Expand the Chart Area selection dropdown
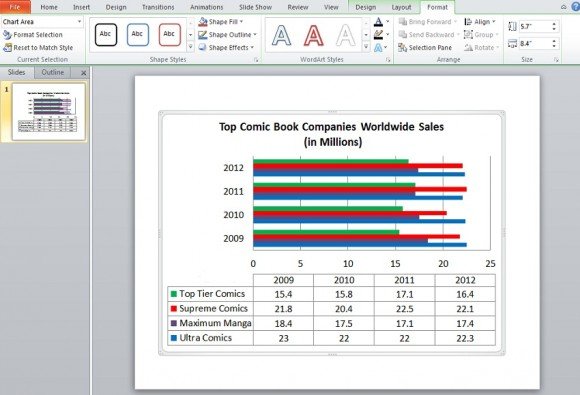This screenshot has height=395, width=580. coord(79,22)
